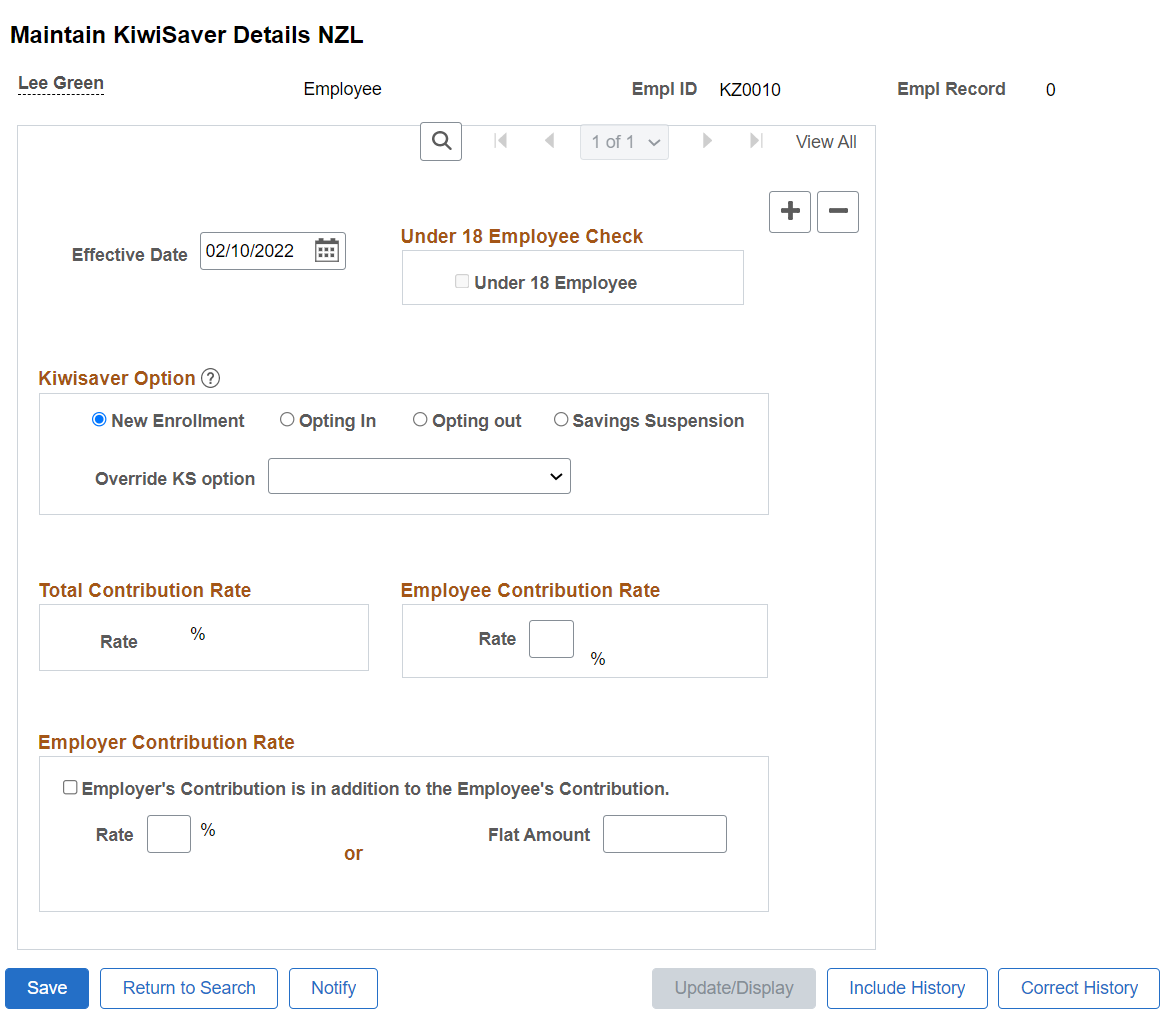Click the Save button

(x=47, y=988)
